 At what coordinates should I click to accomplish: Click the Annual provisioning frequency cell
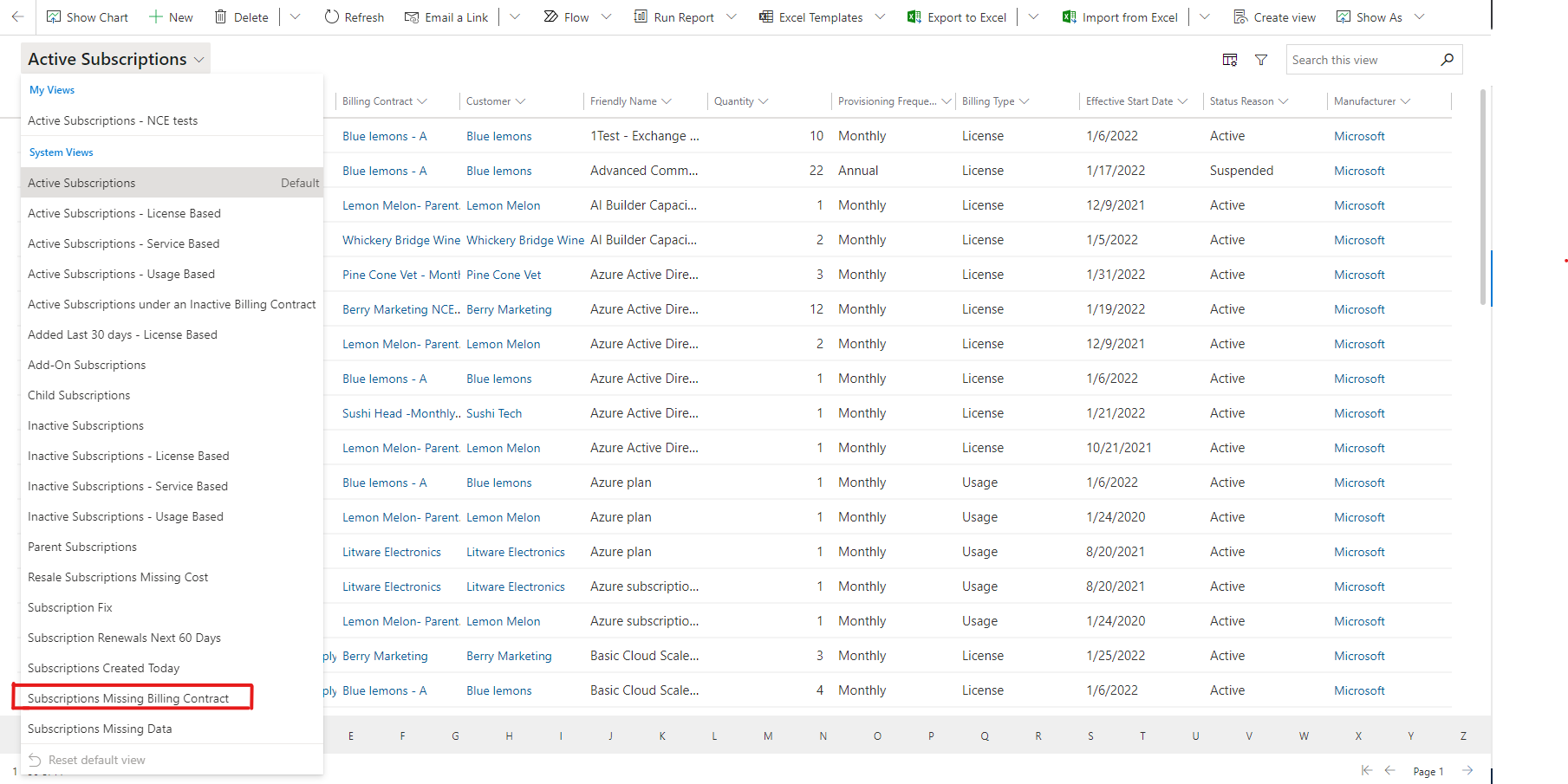tap(858, 171)
